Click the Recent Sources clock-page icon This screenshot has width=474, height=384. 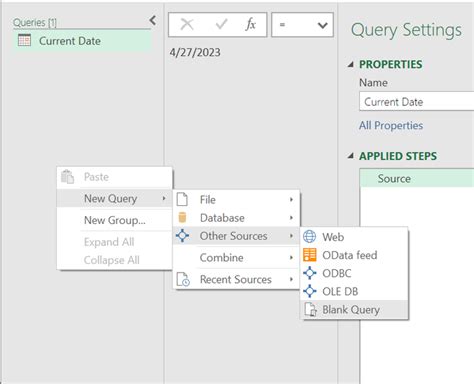click(x=183, y=279)
